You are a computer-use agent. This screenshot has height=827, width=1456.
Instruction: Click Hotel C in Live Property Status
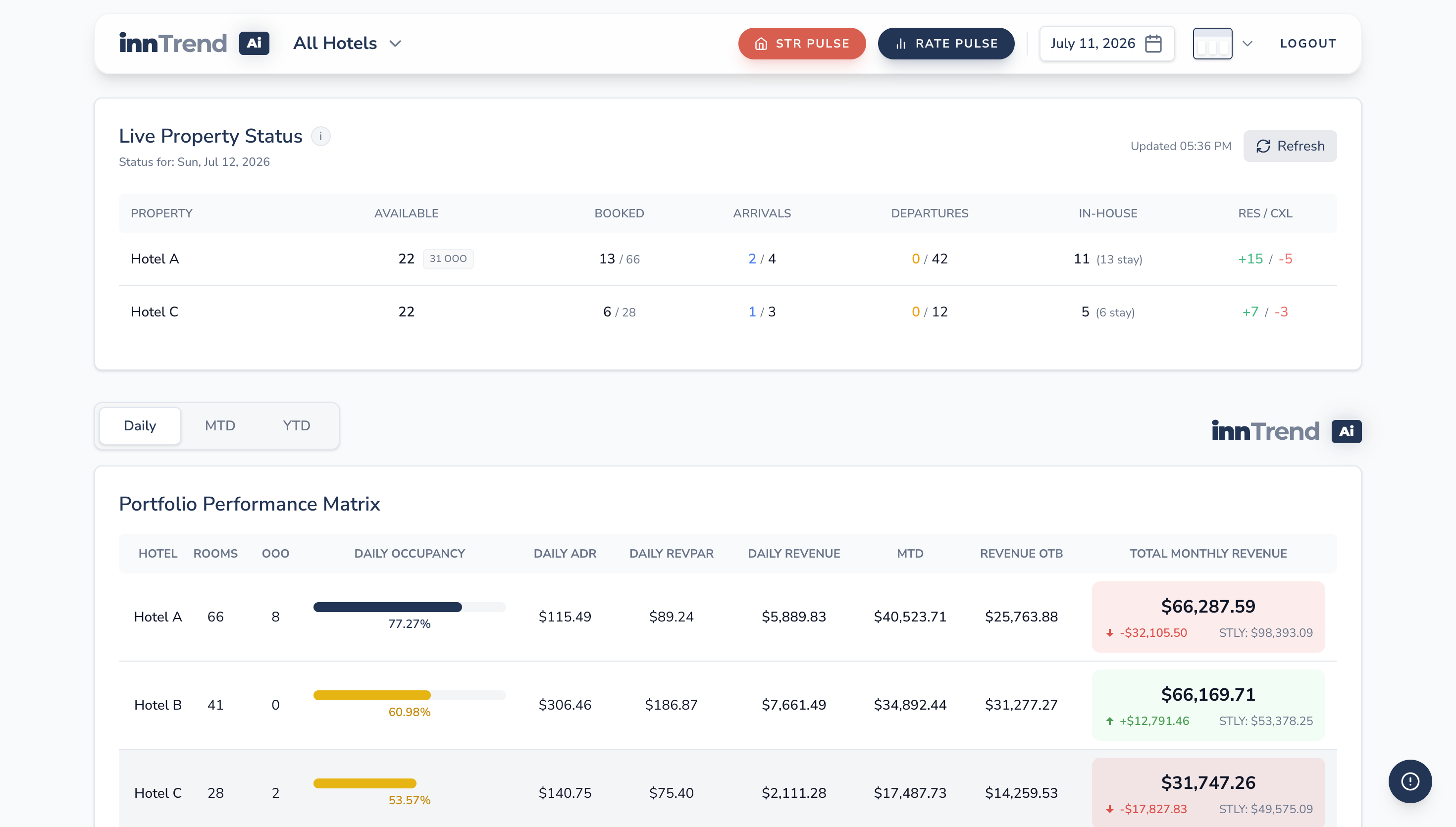[155, 311]
